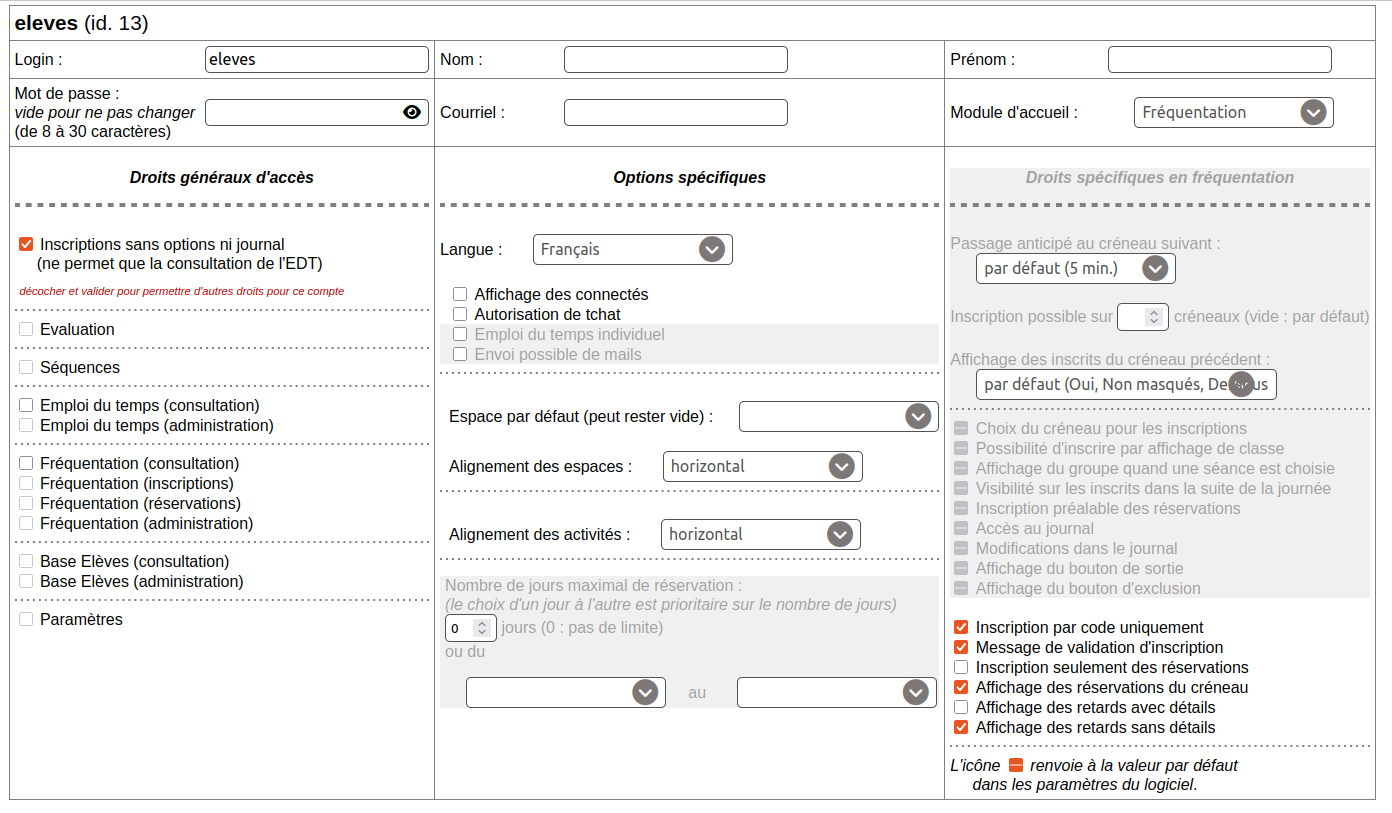
Task: Click the red 'décocher et valider' note
Action: click(x=182, y=292)
